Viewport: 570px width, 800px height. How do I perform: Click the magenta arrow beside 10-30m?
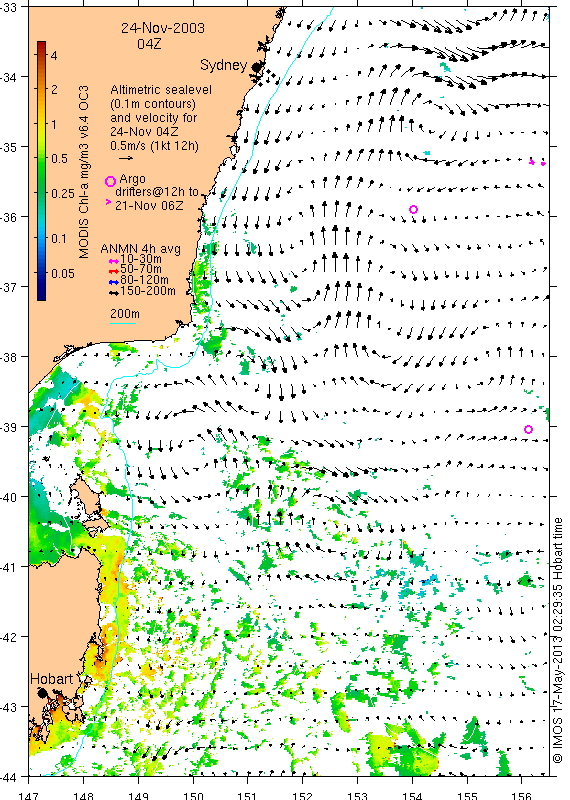114,261
